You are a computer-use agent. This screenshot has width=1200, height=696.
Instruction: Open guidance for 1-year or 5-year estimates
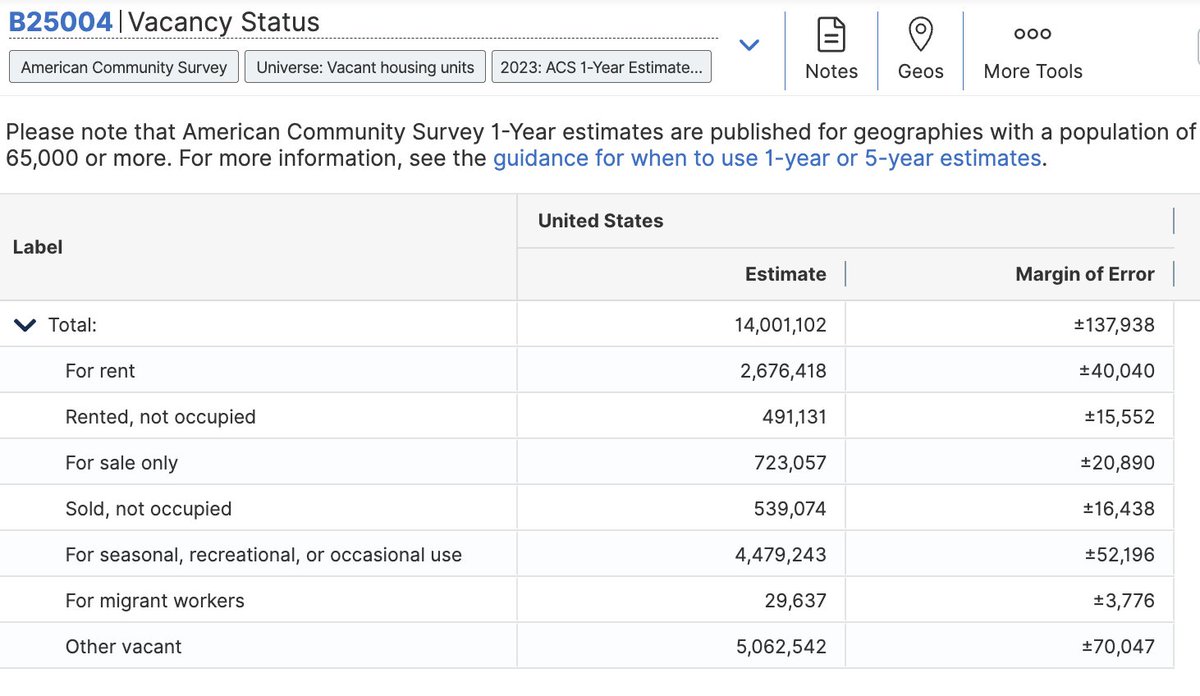pos(767,158)
